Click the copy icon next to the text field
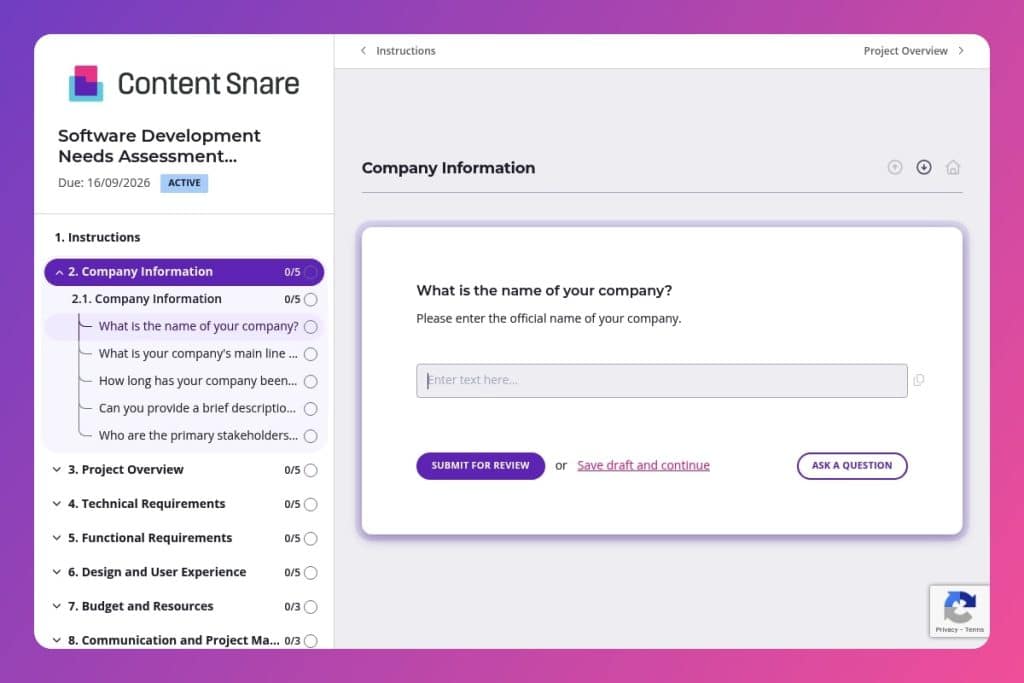This screenshot has width=1024, height=683. point(919,380)
